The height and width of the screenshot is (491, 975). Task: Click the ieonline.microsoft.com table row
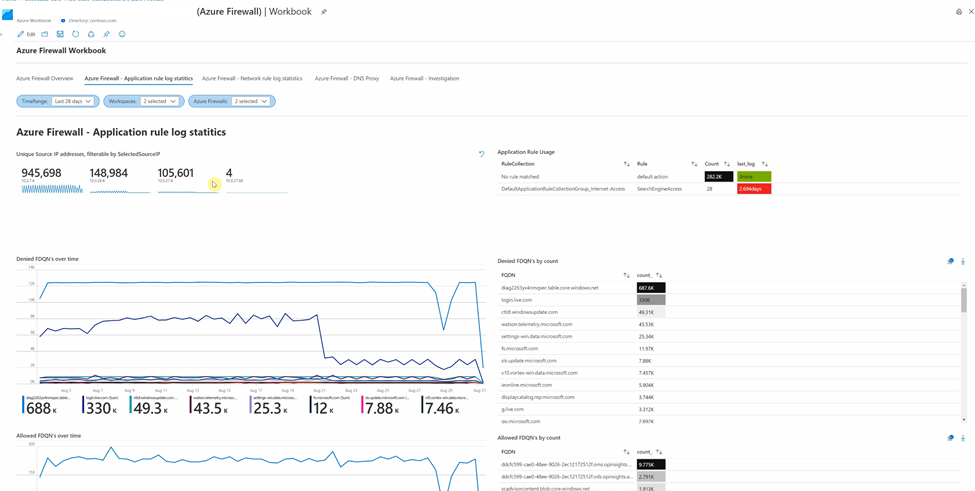tap(728, 385)
